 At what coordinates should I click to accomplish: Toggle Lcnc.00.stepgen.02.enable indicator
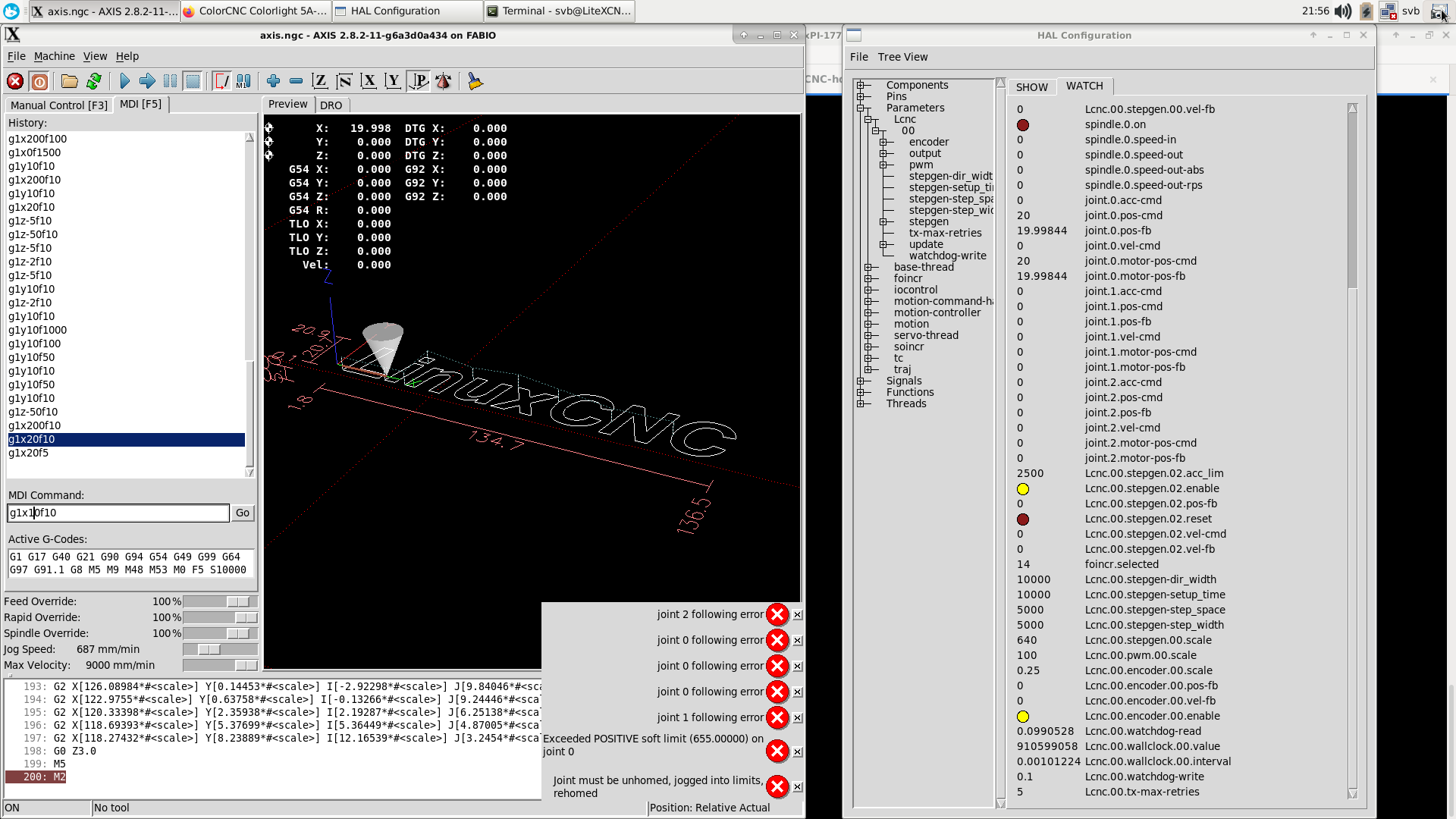pyautogui.click(x=1023, y=489)
